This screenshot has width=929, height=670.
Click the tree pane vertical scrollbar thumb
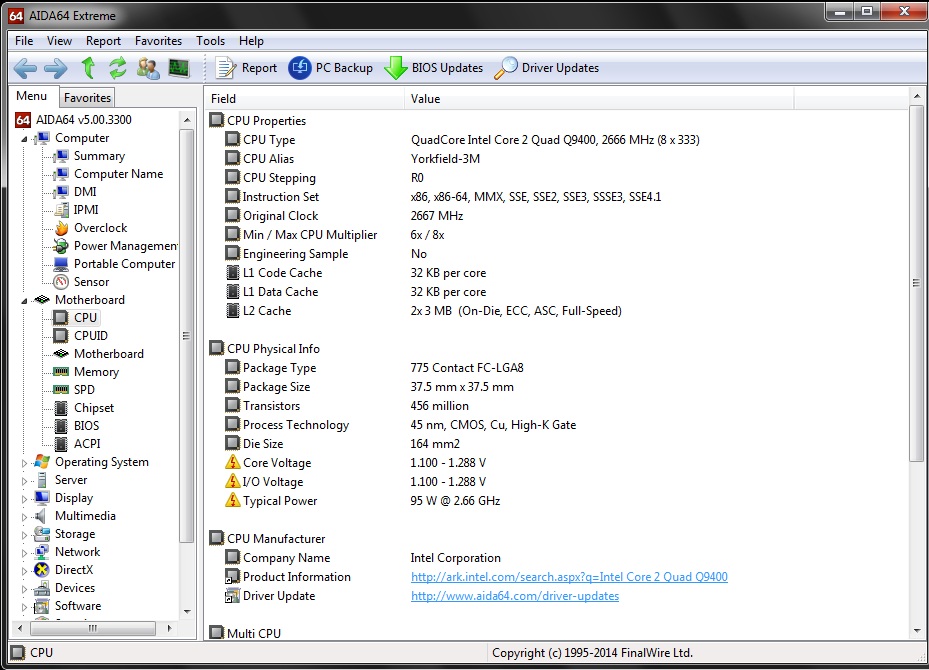[187, 336]
